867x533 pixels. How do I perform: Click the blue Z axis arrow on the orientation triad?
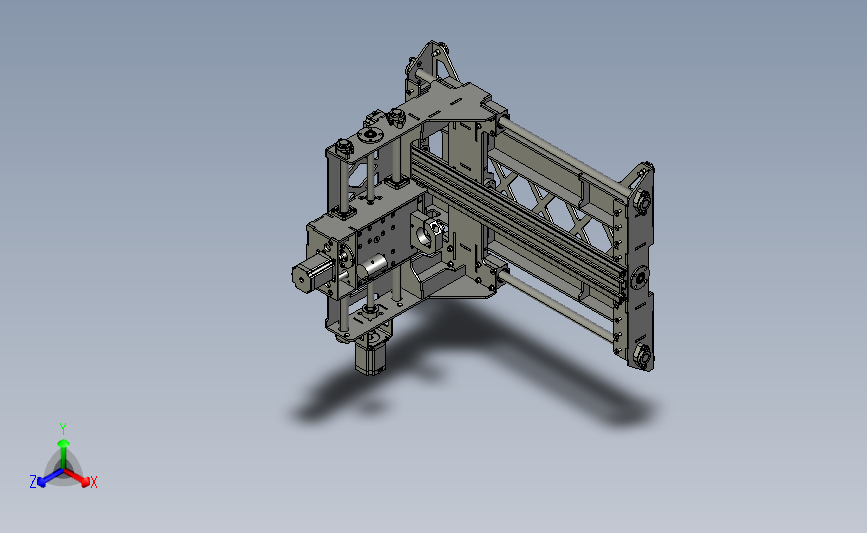pyautogui.click(x=50, y=478)
